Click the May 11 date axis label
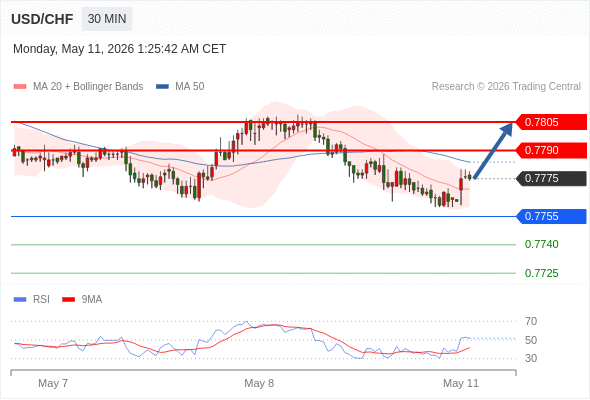This screenshot has height=400, width=590. [461, 383]
